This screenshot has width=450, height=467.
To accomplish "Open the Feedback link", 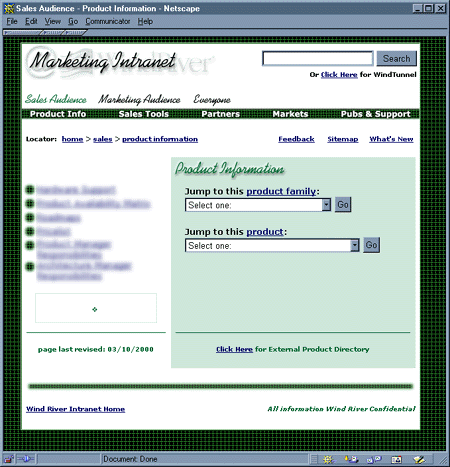I will pos(296,139).
